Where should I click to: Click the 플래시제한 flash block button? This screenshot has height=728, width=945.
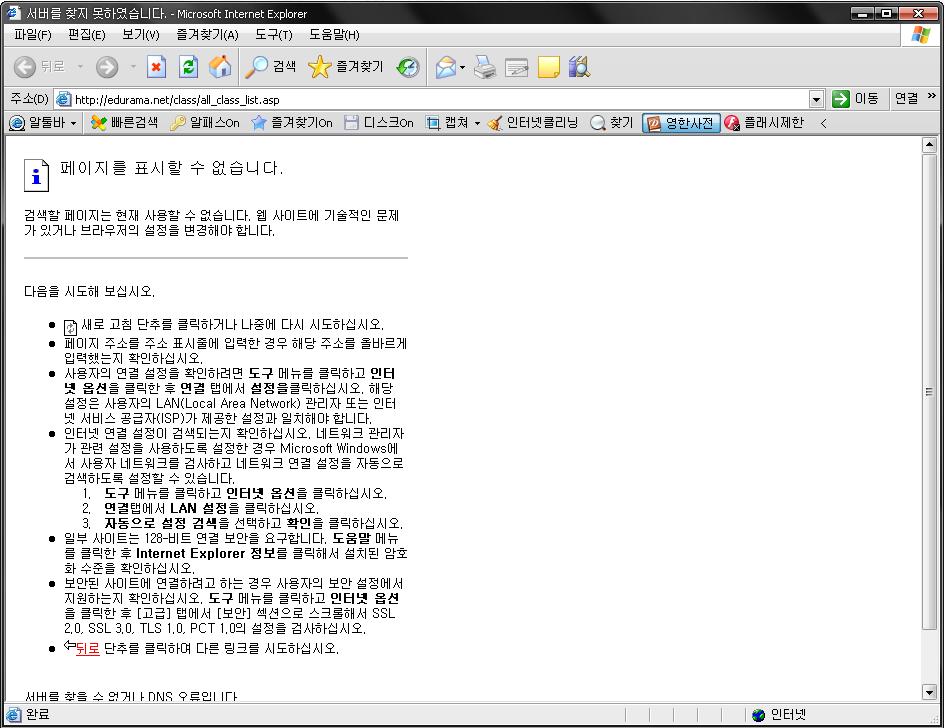pos(764,123)
